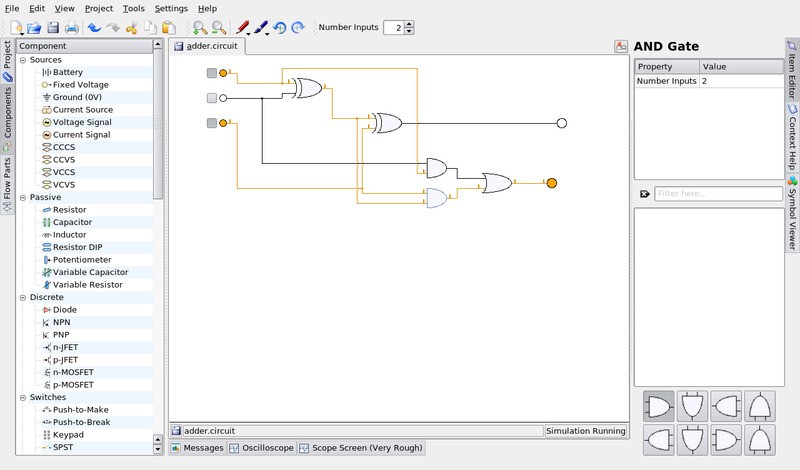Select the Capacitor component in list
The width and height of the screenshot is (800, 470).
tap(72, 222)
